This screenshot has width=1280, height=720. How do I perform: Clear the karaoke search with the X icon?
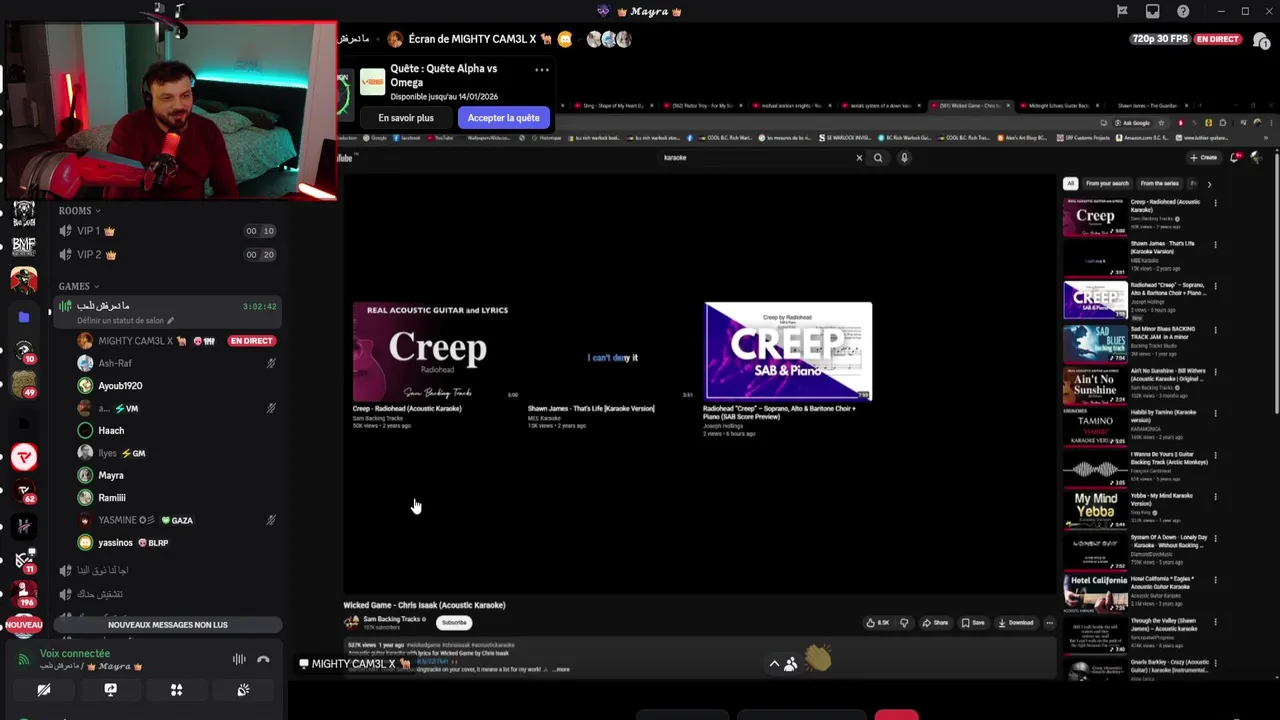(858, 157)
